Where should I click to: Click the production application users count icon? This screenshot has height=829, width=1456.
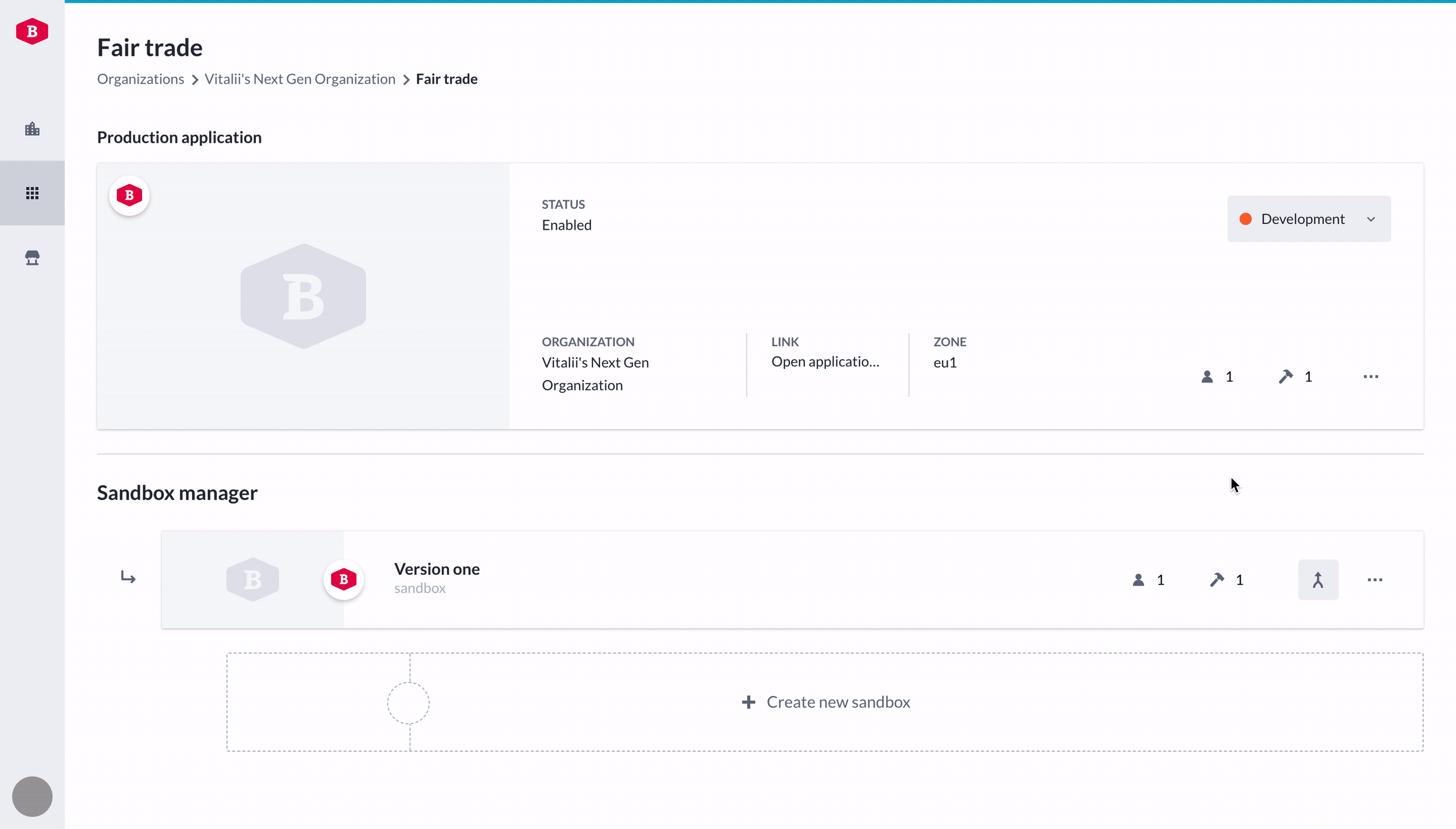(x=1206, y=376)
